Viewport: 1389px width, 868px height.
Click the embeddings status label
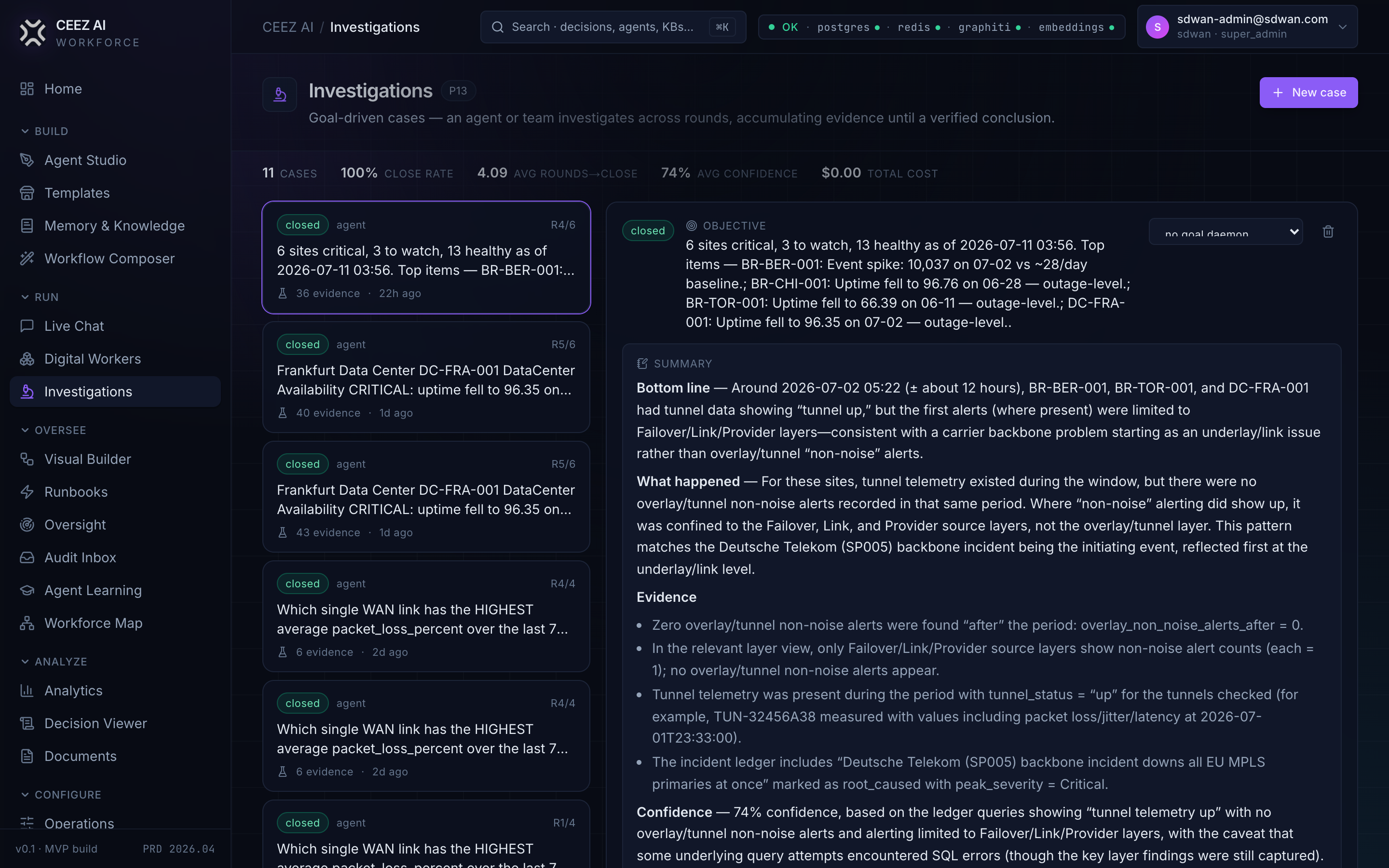pyautogui.click(x=1071, y=27)
